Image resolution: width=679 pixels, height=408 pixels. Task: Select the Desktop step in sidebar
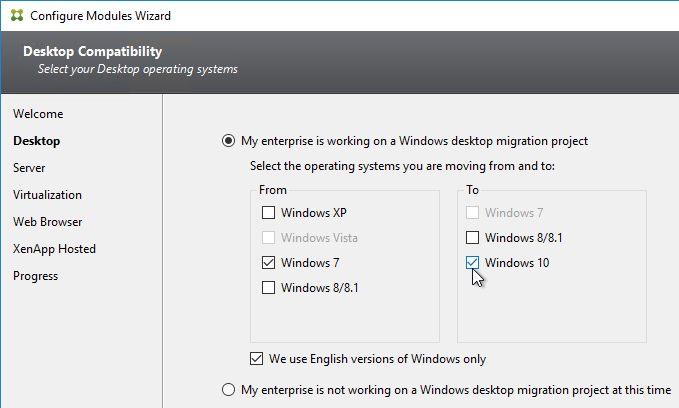pyautogui.click(x=37, y=141)
